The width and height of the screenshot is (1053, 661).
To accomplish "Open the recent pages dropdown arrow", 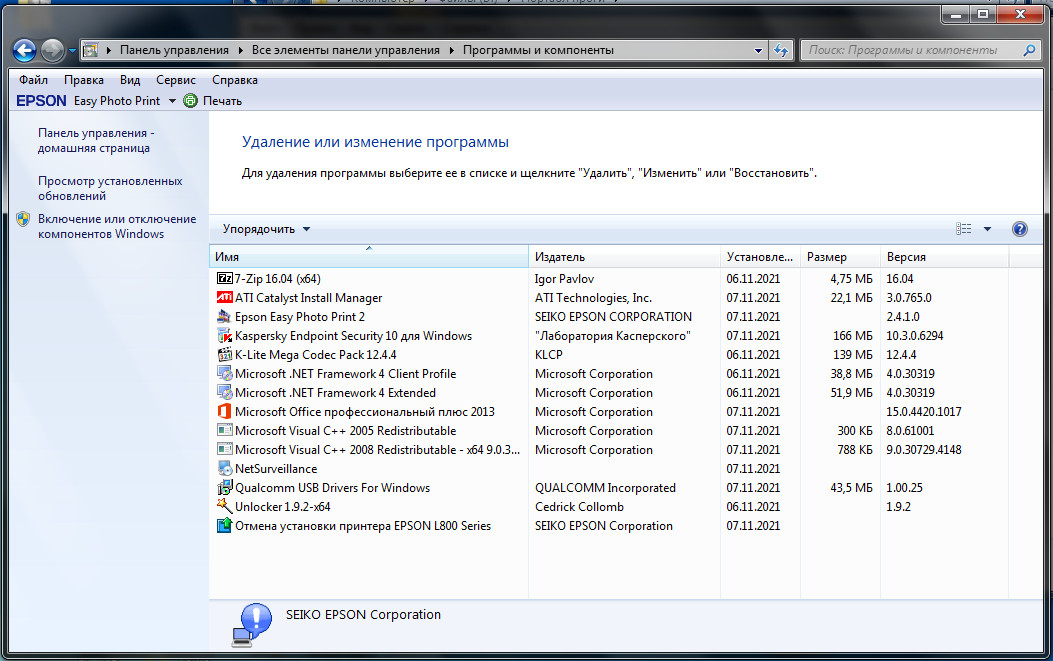I will click(x=72, y=50).
